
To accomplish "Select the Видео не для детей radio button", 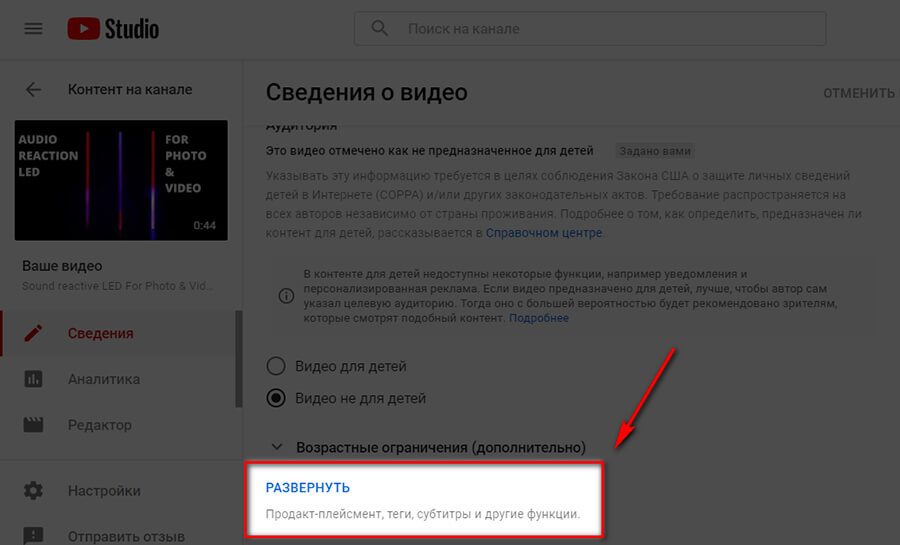I will point(276,398).
